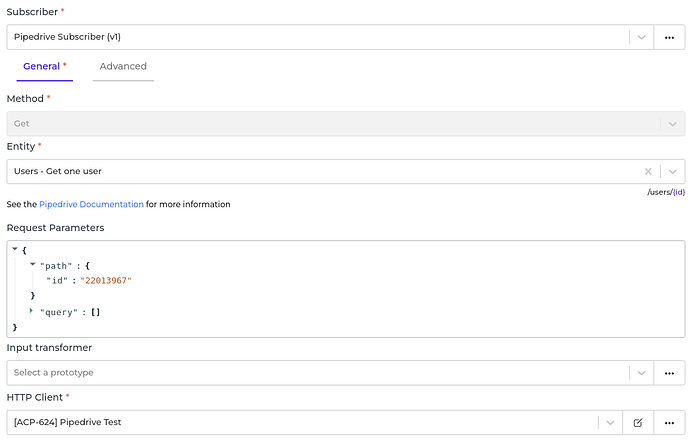Click the "query" key in JSON
This screenshot has width=690, height=443.
click(x=59, y=312)
